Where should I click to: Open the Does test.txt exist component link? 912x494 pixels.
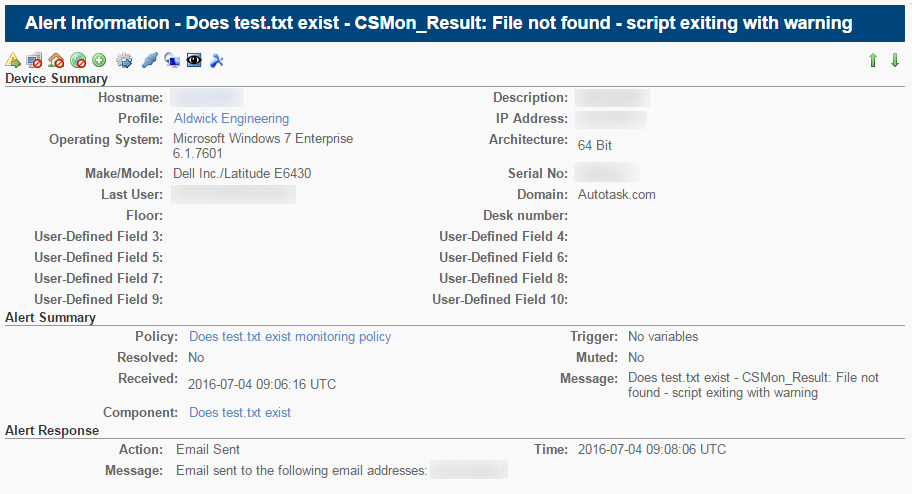point(240,412)
